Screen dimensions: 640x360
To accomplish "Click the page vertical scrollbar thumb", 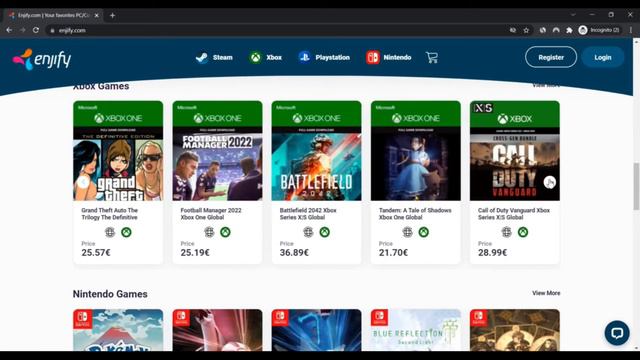I will coord(636,186).
